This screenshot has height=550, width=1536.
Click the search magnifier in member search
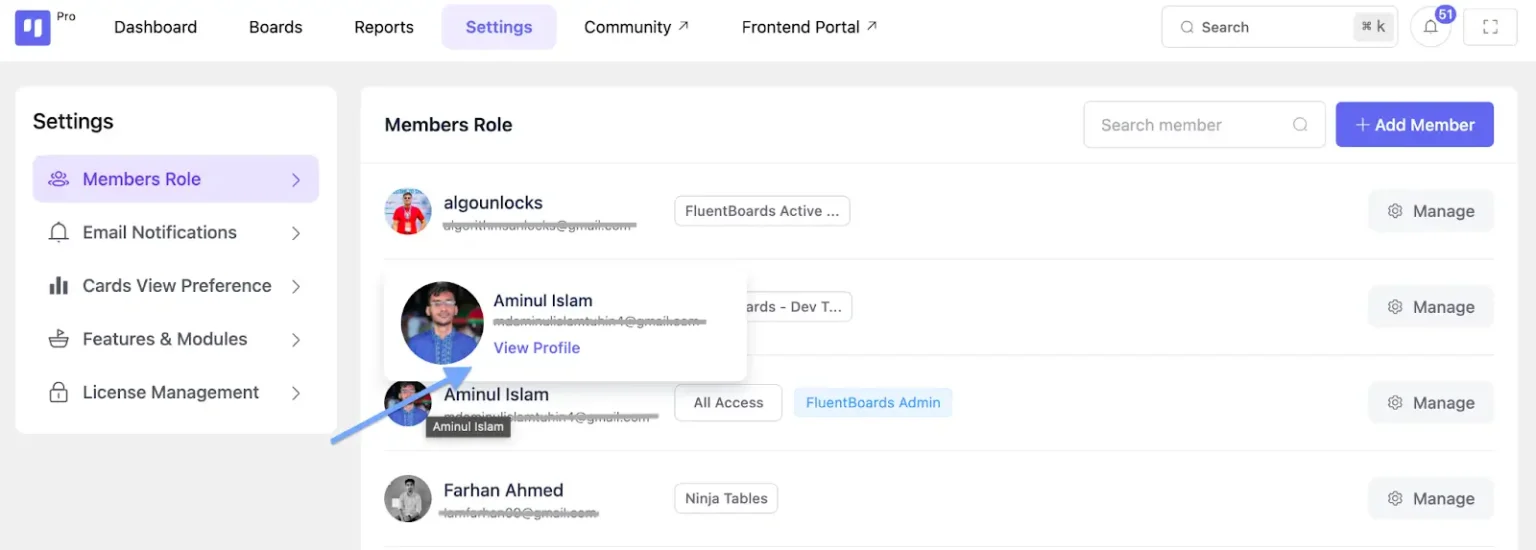(x=1300, y=125)
